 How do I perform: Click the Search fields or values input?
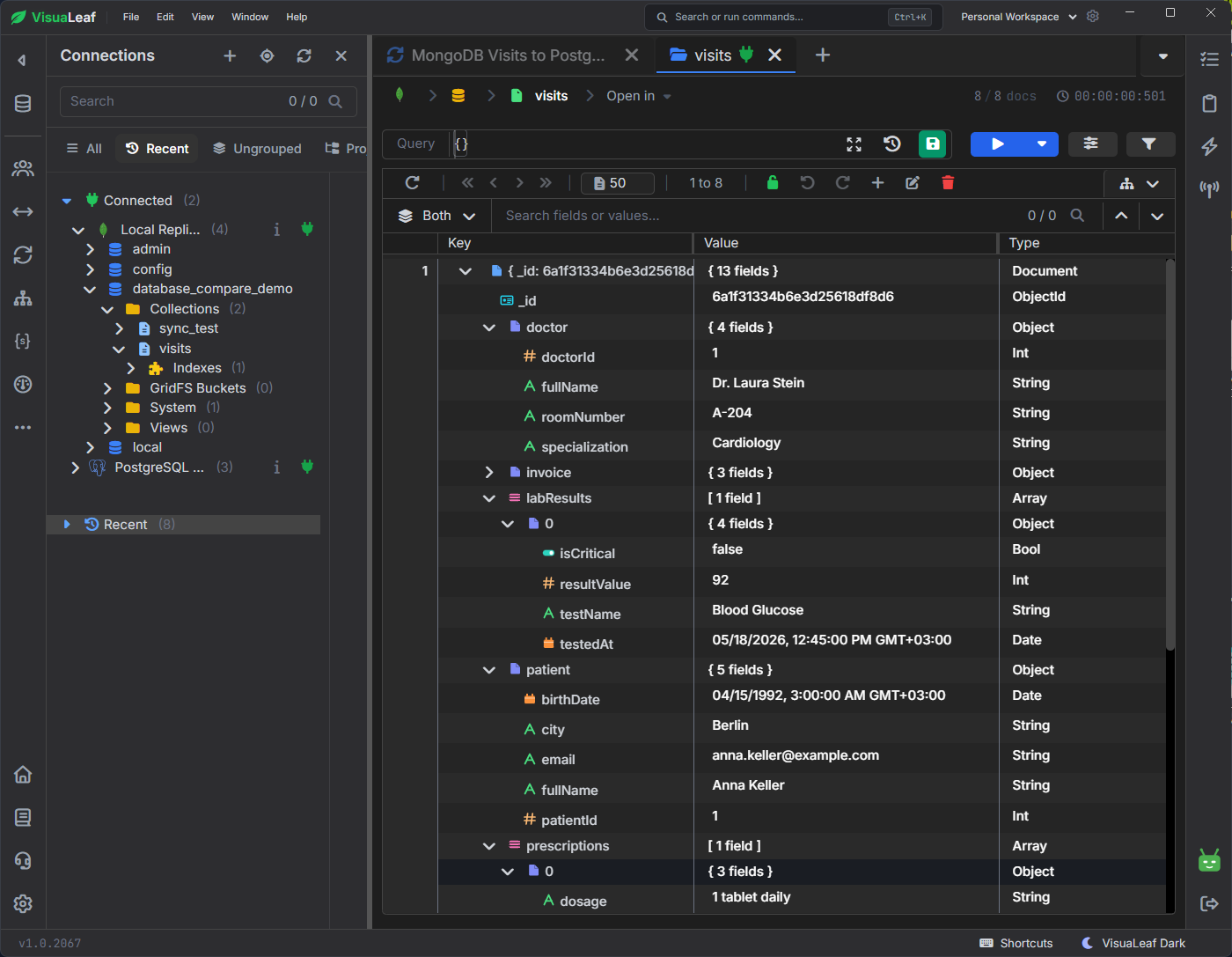[x=757, y=216]
